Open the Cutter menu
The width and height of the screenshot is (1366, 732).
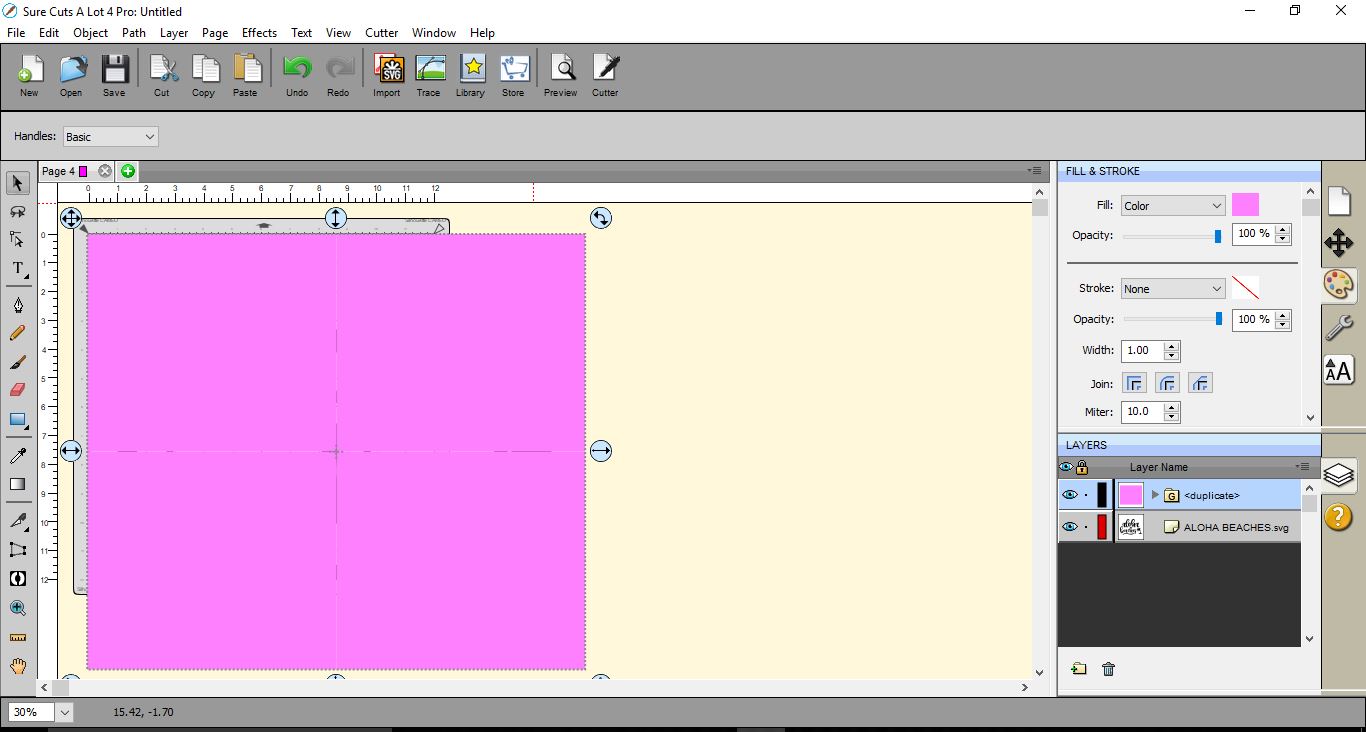pos(382,33)
